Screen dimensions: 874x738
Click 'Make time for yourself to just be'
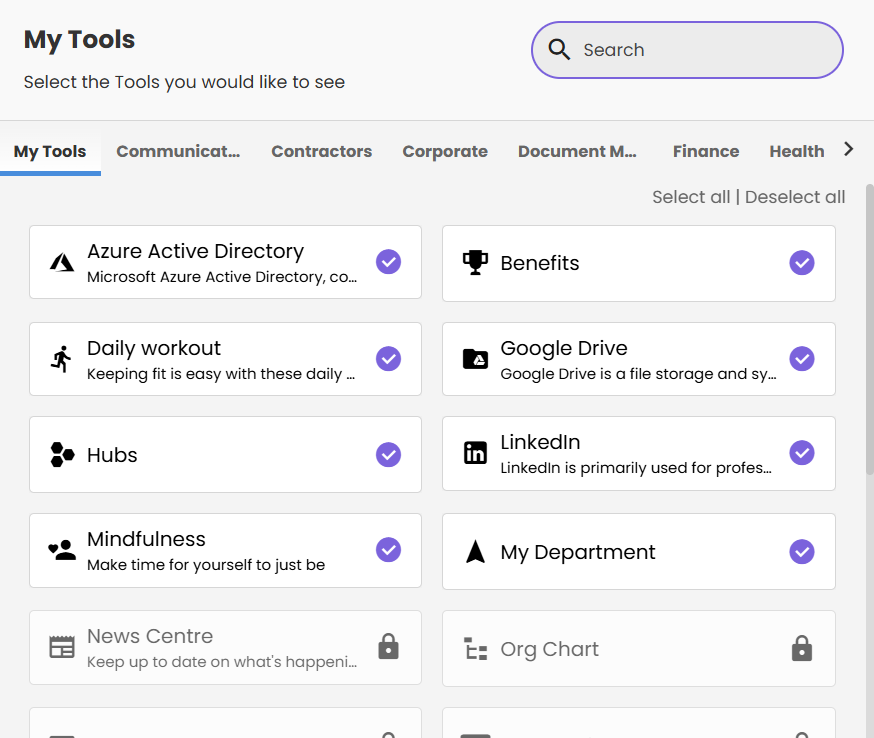pos(206,565)
